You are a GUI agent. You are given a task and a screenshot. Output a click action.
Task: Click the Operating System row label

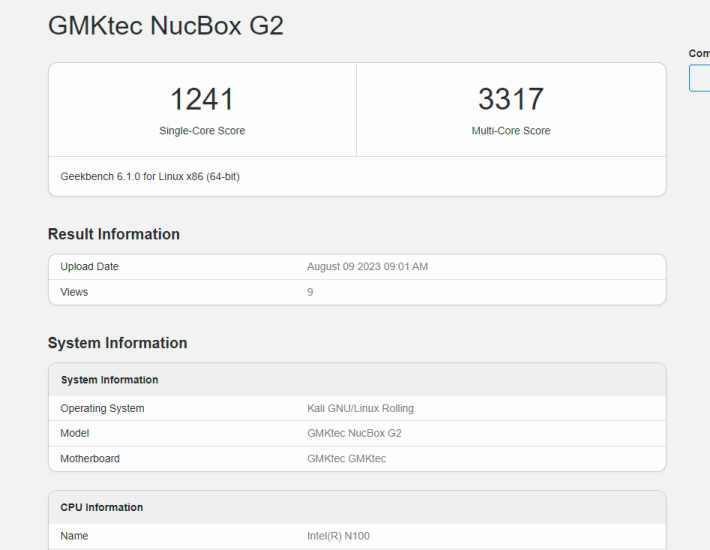coord(102,408)
